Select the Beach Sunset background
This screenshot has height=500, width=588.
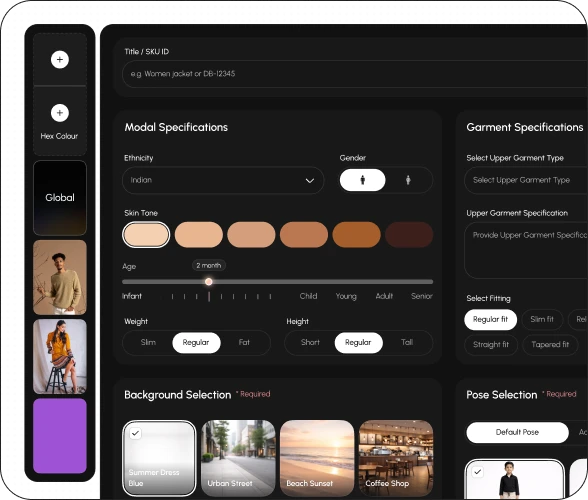pyautogui.click(x=317, y=458)
